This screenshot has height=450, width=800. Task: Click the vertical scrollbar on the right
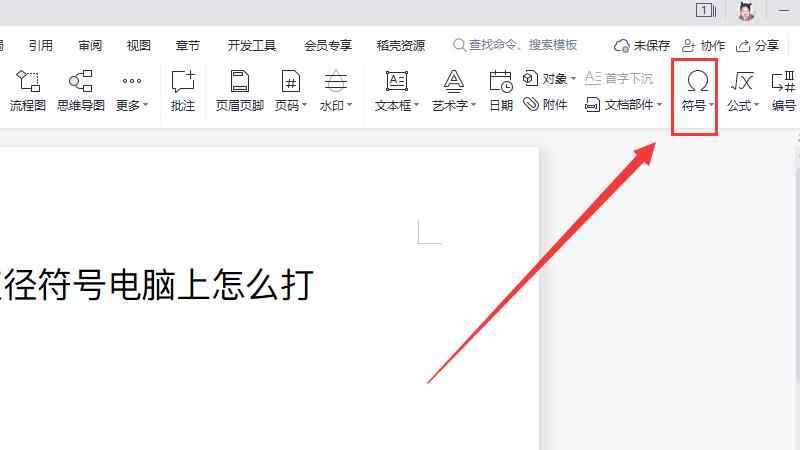point(797,276)
